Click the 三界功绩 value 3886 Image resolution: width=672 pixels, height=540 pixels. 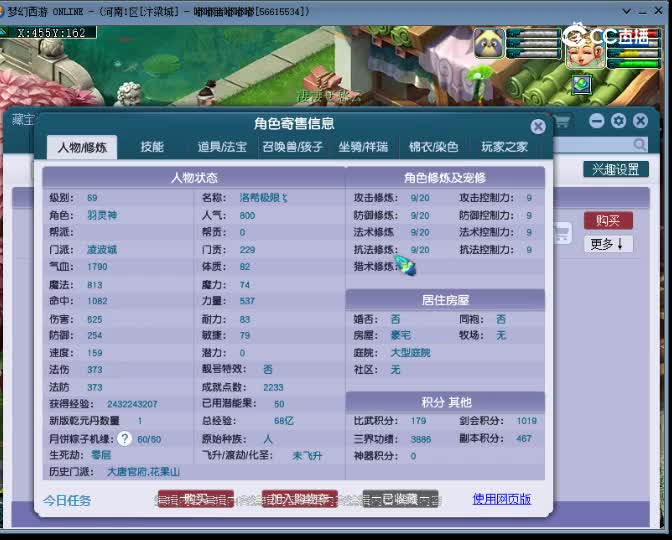(x=421, y=439)
